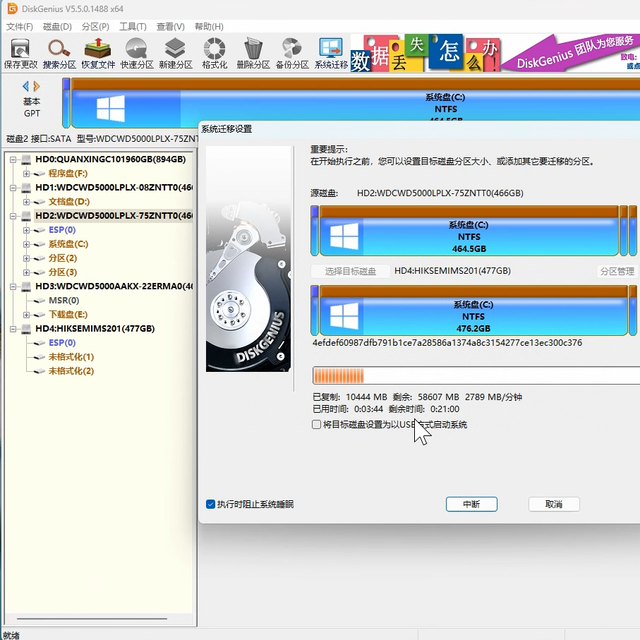The height and width of the screenshot is (640, 640).
Task: Expand the 下载盘(E:) partition node
Action: point(26,315)
